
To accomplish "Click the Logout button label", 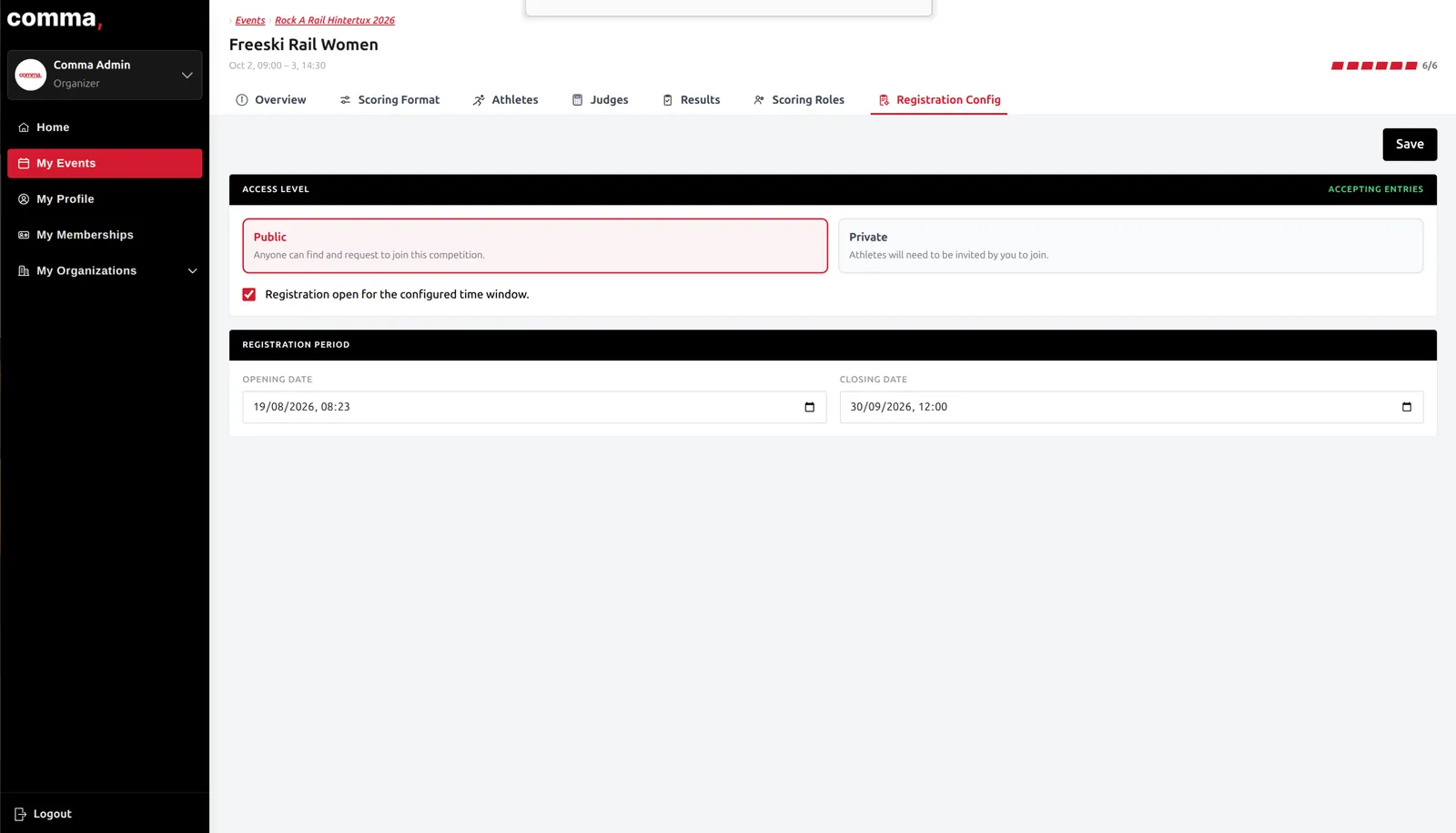I will tap(53, 815).
